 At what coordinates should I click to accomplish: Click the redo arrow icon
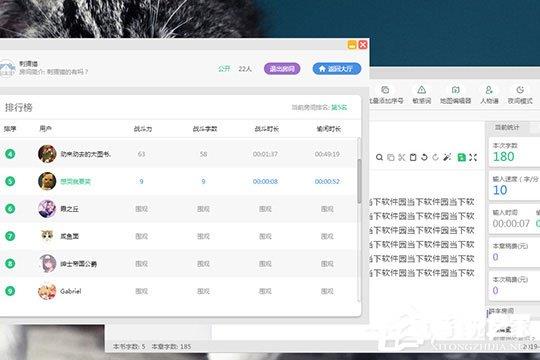click(x=436, y=157)
